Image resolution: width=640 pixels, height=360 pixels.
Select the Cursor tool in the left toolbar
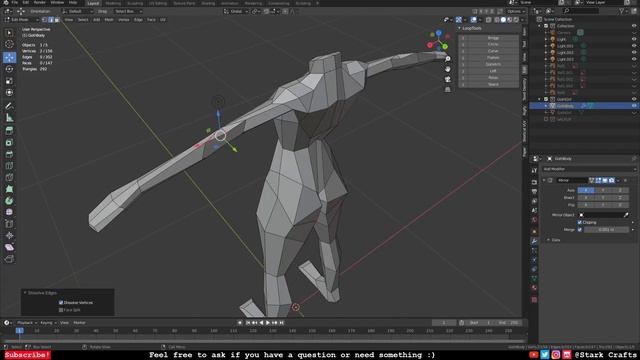[x=9, y=44]
